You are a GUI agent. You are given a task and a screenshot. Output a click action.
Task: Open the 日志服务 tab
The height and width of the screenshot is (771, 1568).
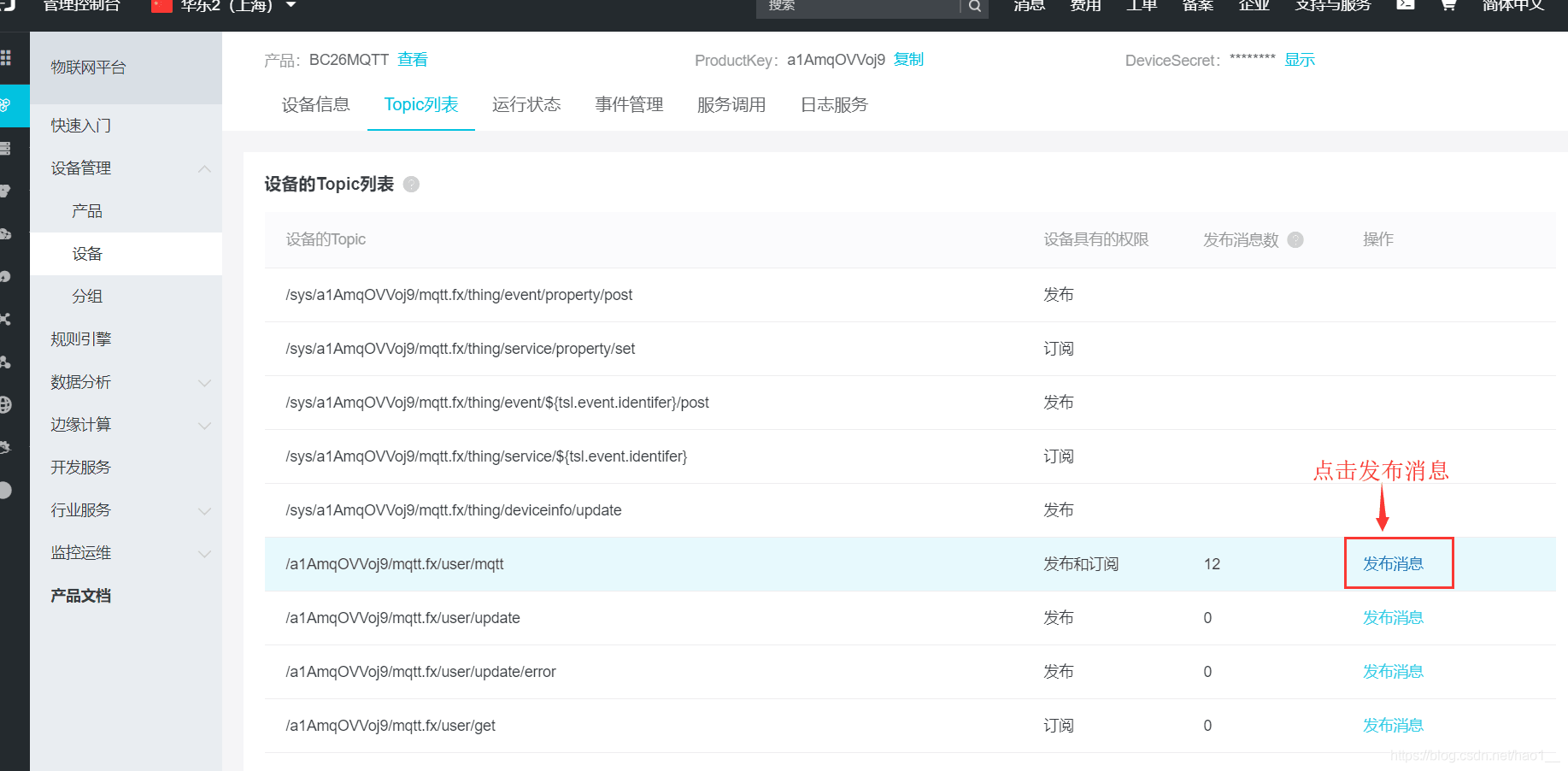click(834, 104)
